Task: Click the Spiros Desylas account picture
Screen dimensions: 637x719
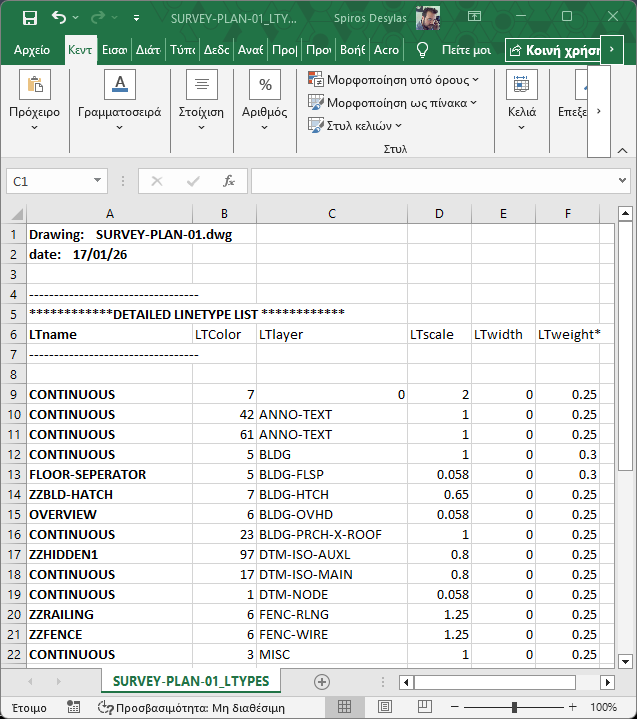Action: (427, 18)
